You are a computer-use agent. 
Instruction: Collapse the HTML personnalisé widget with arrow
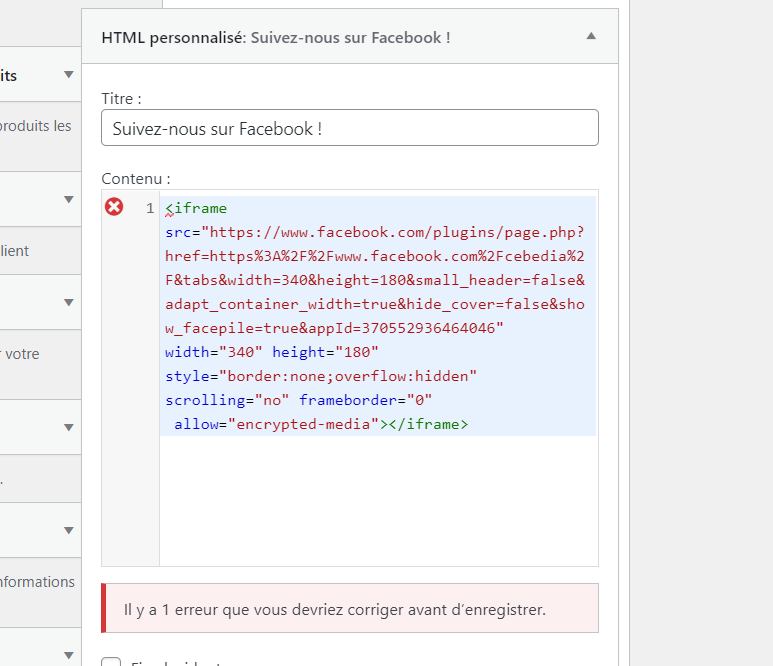(591, 36)
